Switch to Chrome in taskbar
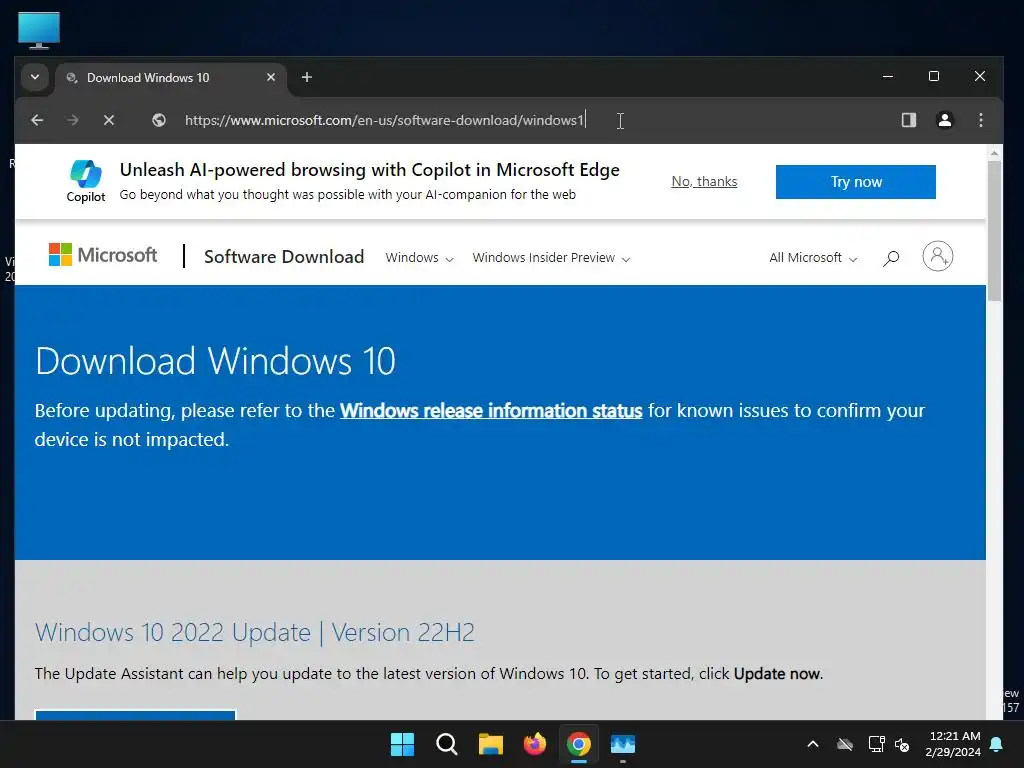The height and width of the screenshot is (768, 1024). click(579, 744)
